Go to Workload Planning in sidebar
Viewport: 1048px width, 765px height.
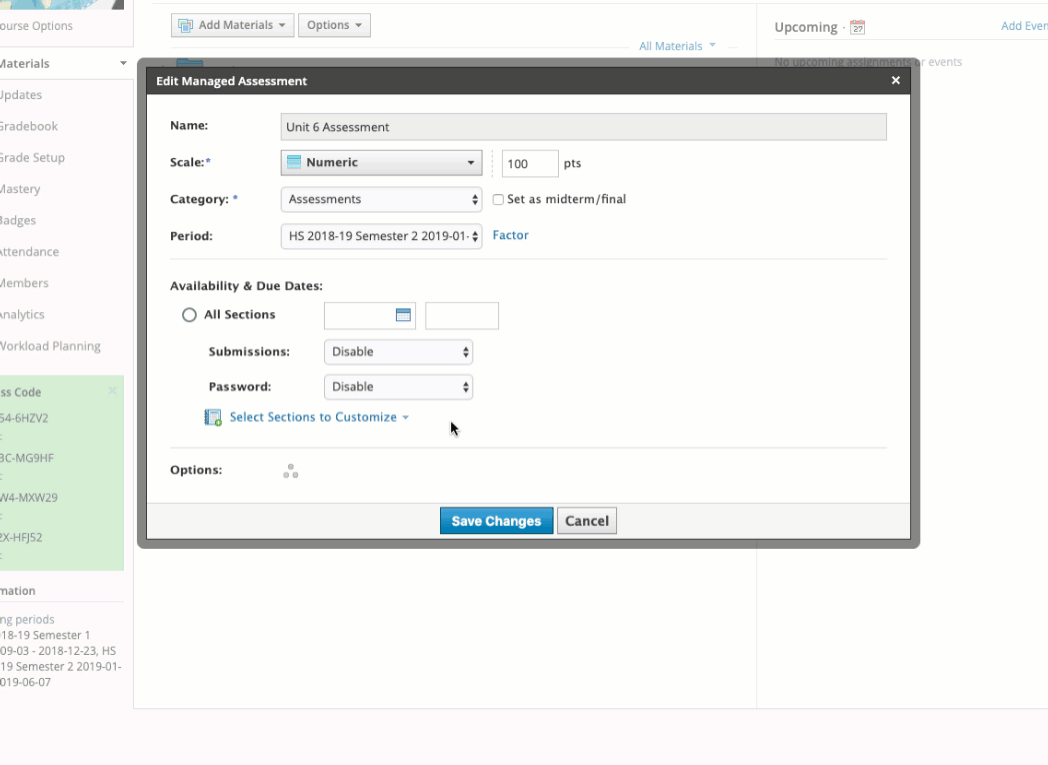50,346
